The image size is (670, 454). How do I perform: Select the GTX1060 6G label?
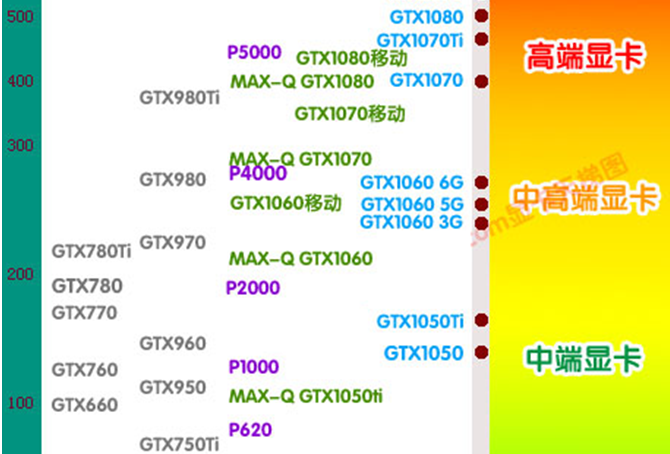click(x=412, y=183)
